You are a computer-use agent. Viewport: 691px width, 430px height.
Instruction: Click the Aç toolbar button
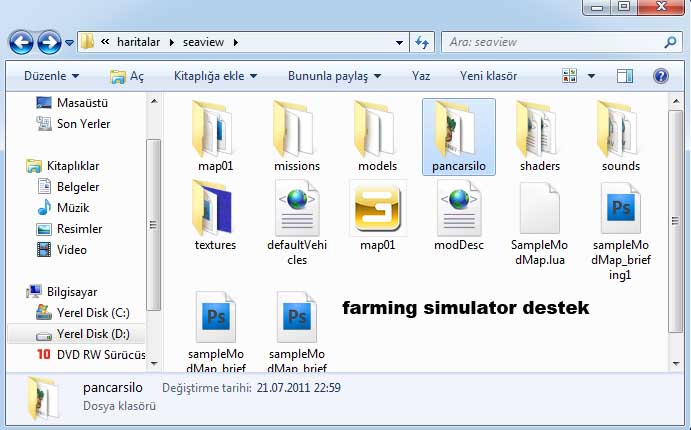point(127,76)
